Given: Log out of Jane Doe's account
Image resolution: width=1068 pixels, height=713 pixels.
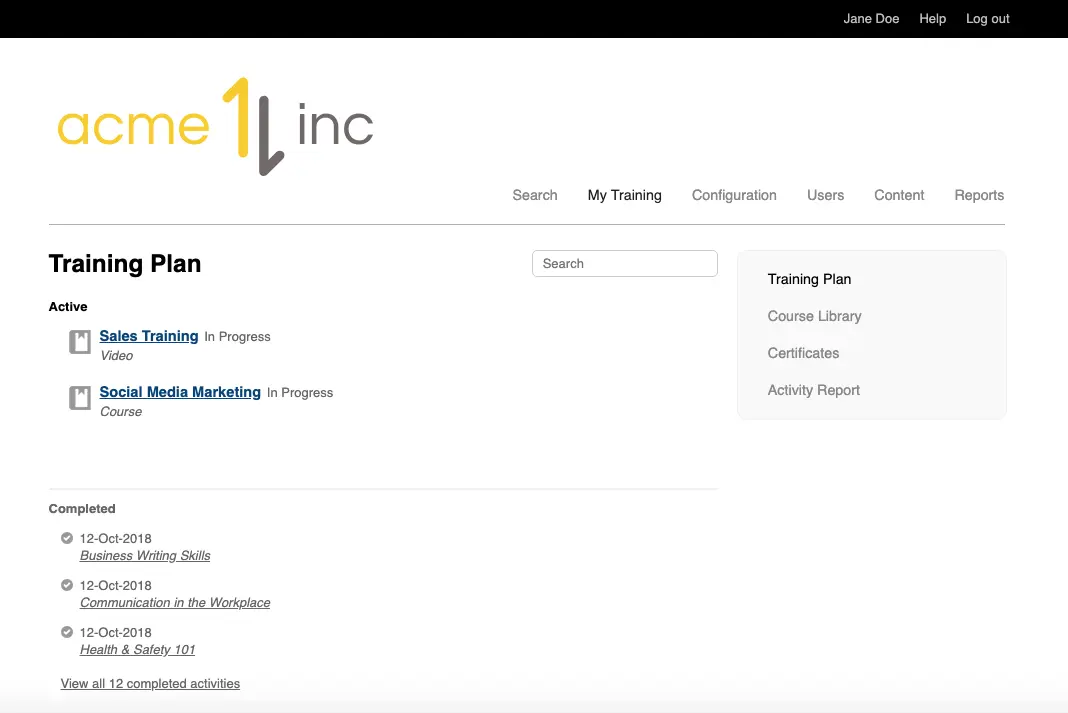Looking at the screenshot, I should (987, 19).
